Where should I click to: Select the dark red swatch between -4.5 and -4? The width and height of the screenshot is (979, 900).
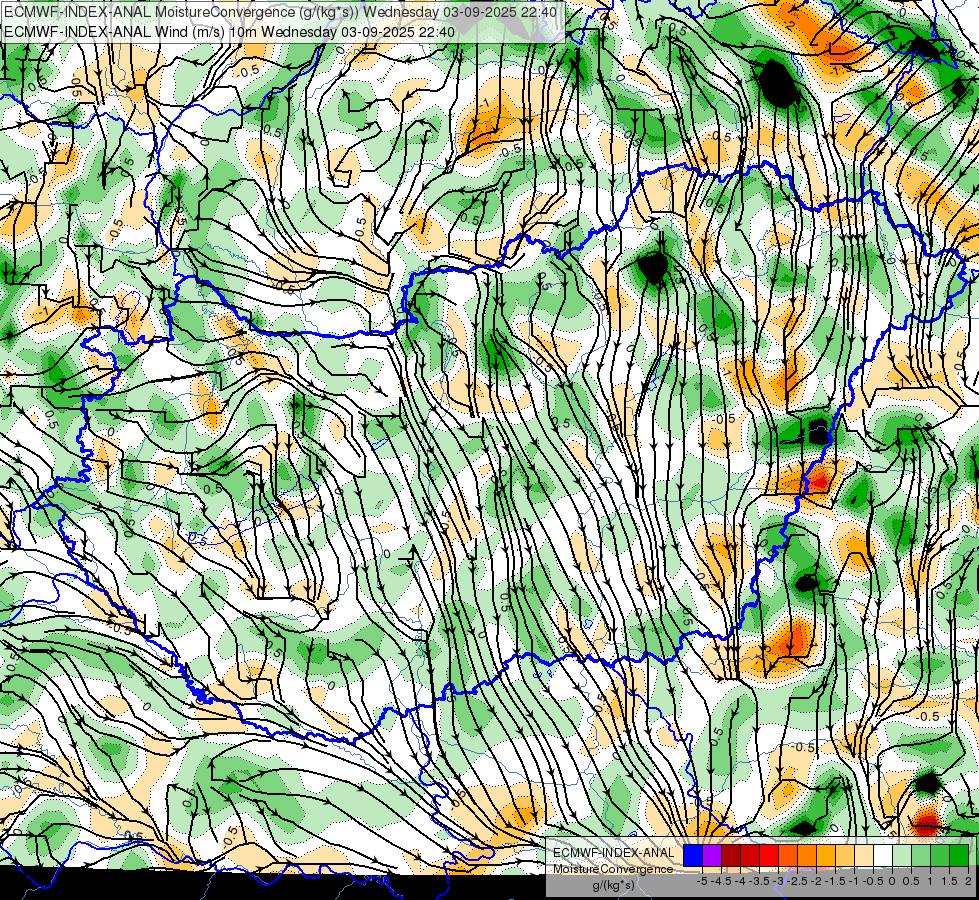(731, 856)
